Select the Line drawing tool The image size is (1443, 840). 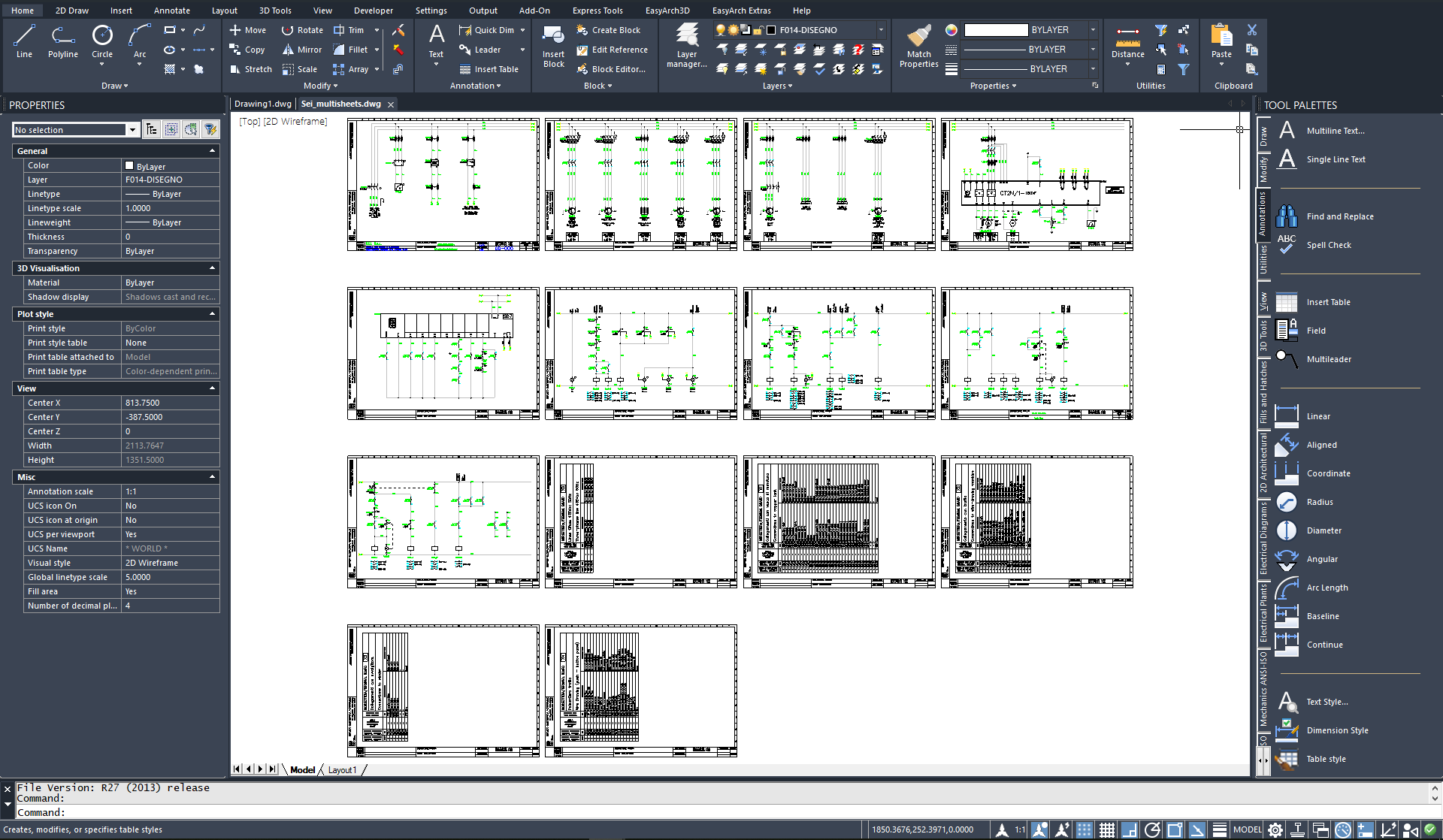pos(24,41)
